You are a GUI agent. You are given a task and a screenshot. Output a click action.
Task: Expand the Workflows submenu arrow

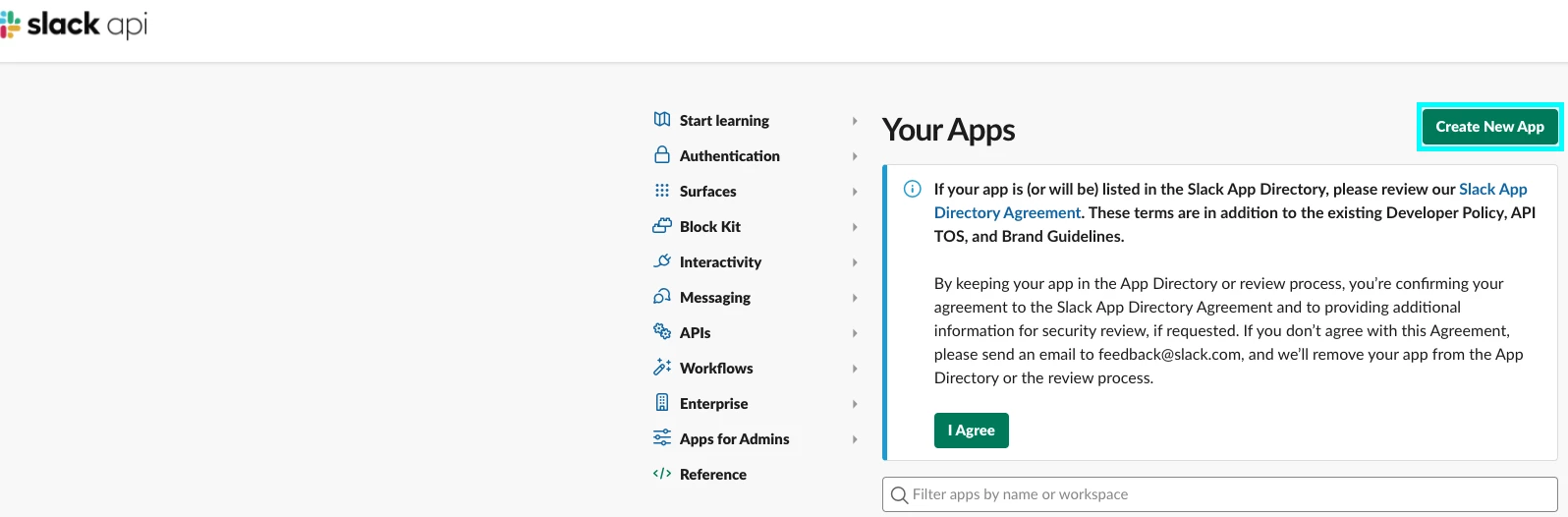tap(855, 369)
